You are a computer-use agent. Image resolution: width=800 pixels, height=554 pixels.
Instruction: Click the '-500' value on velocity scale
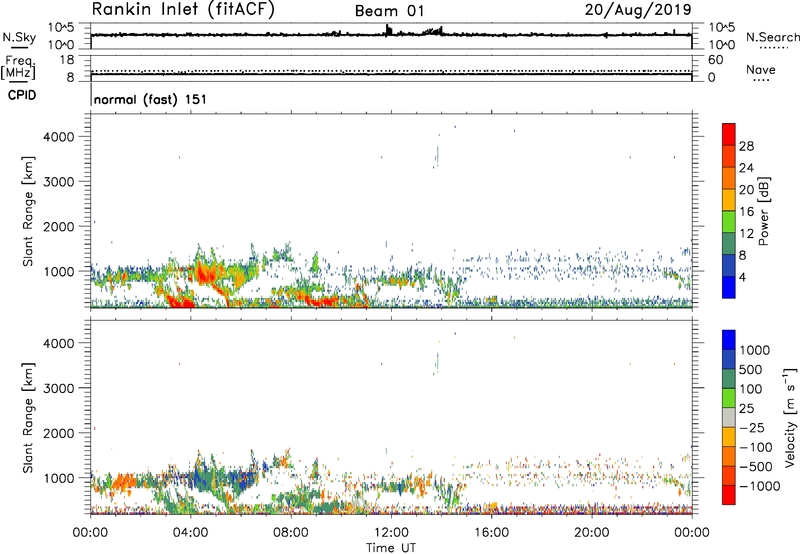click(756, 466)
